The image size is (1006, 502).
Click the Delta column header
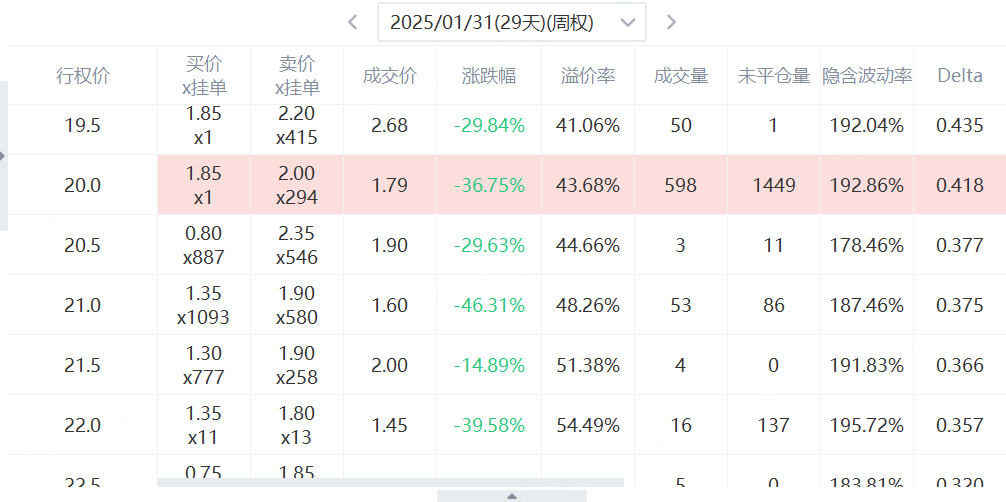960,76
